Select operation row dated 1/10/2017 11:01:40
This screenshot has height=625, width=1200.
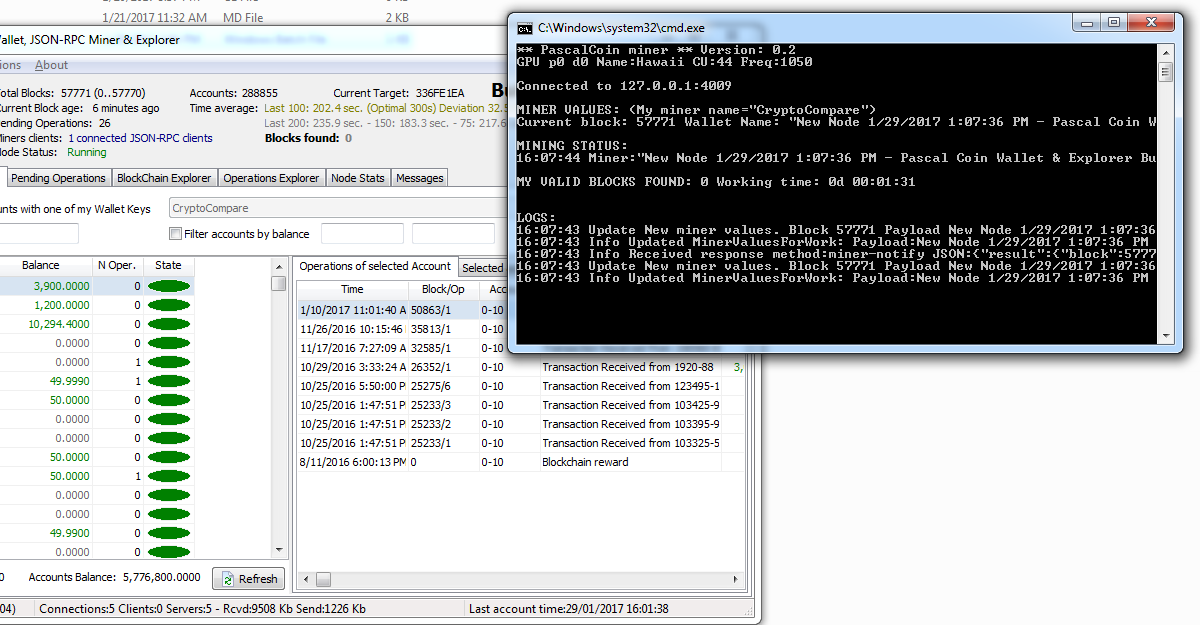coord(403,310)
